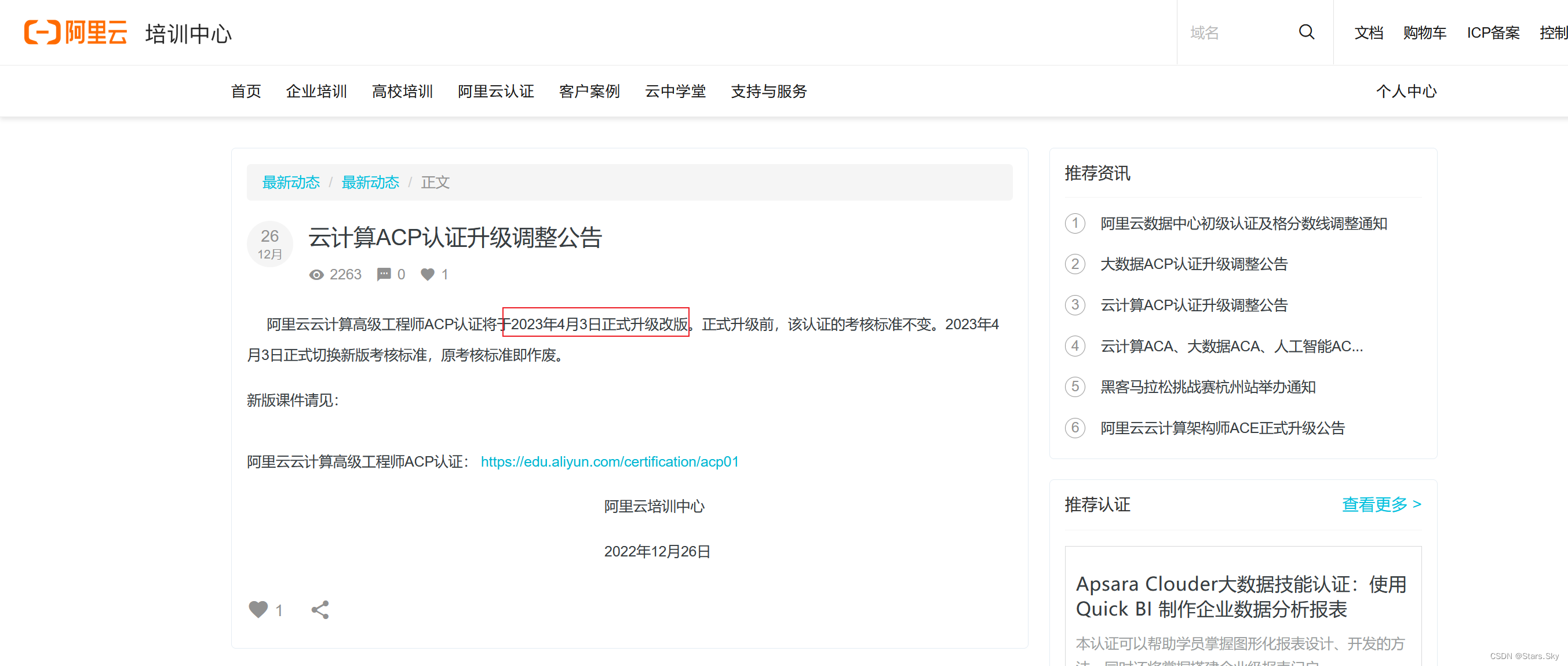Click the search magnifier icon
1568x666 pixels.
(1306, 32)
